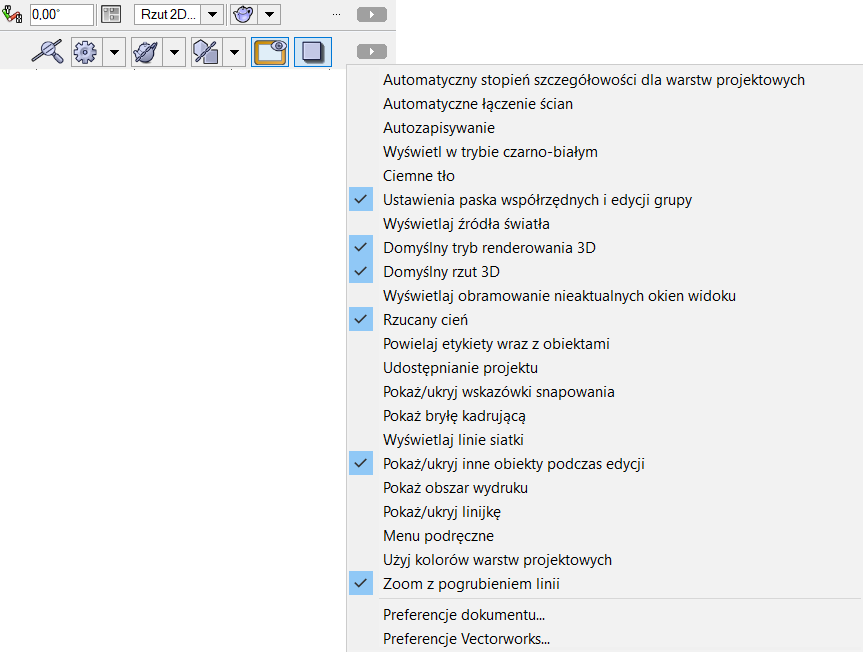863x652 pixels.
Task: Toggle Autozapisywanie in the menu
Action: (603, 128)
